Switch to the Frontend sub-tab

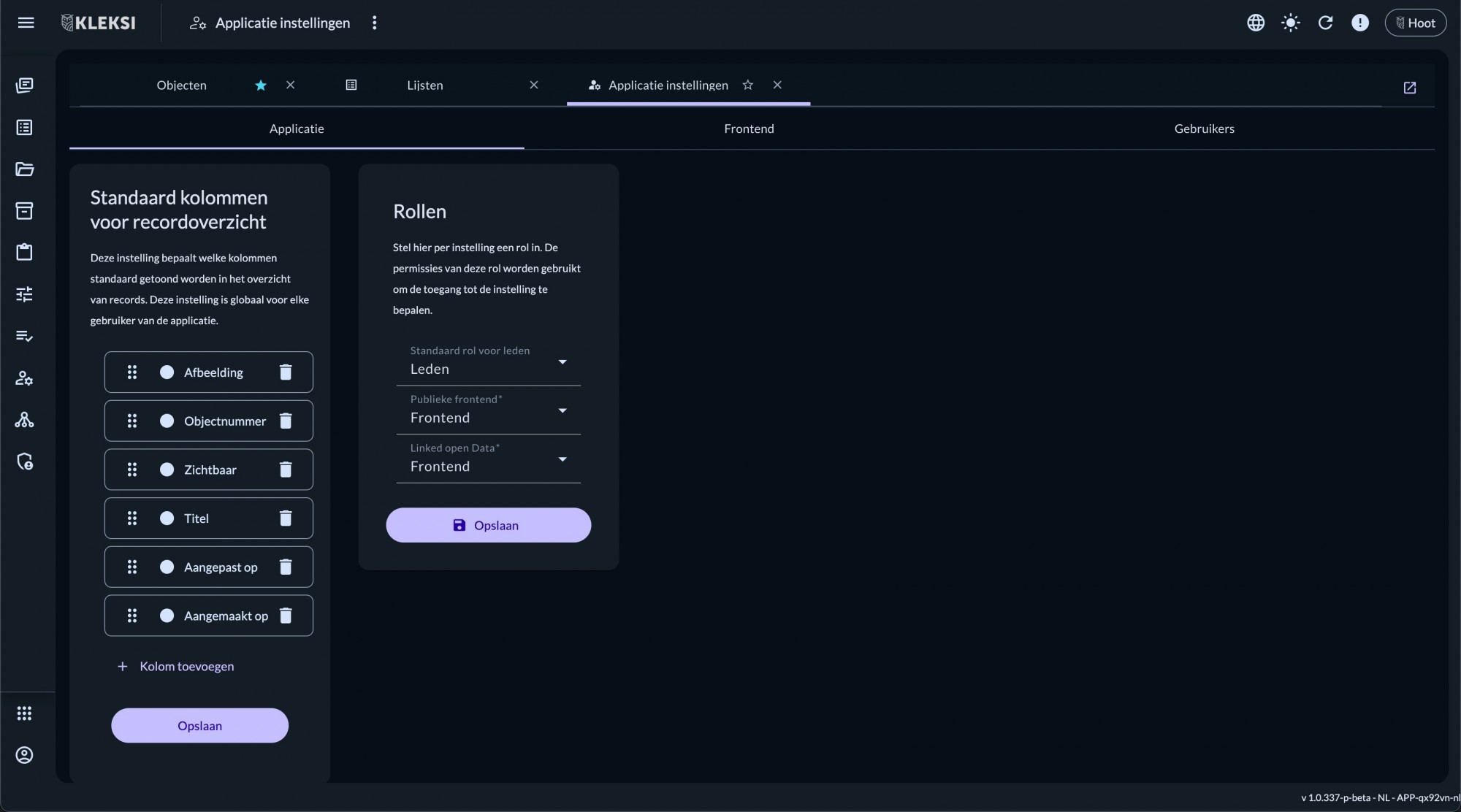click(749, 129)
